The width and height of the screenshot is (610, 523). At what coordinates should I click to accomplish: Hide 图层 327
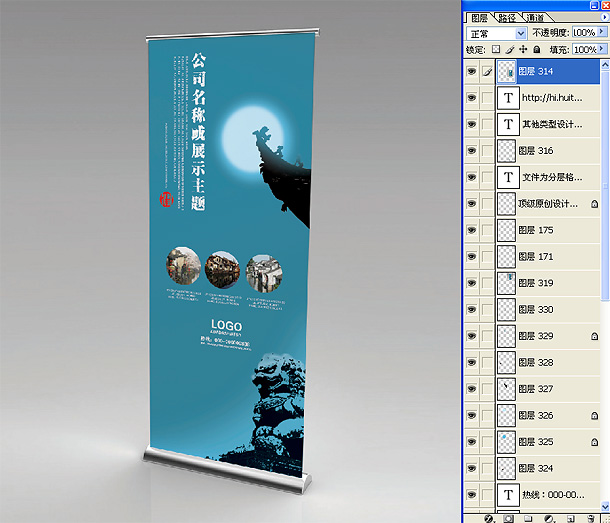point(472,389)
